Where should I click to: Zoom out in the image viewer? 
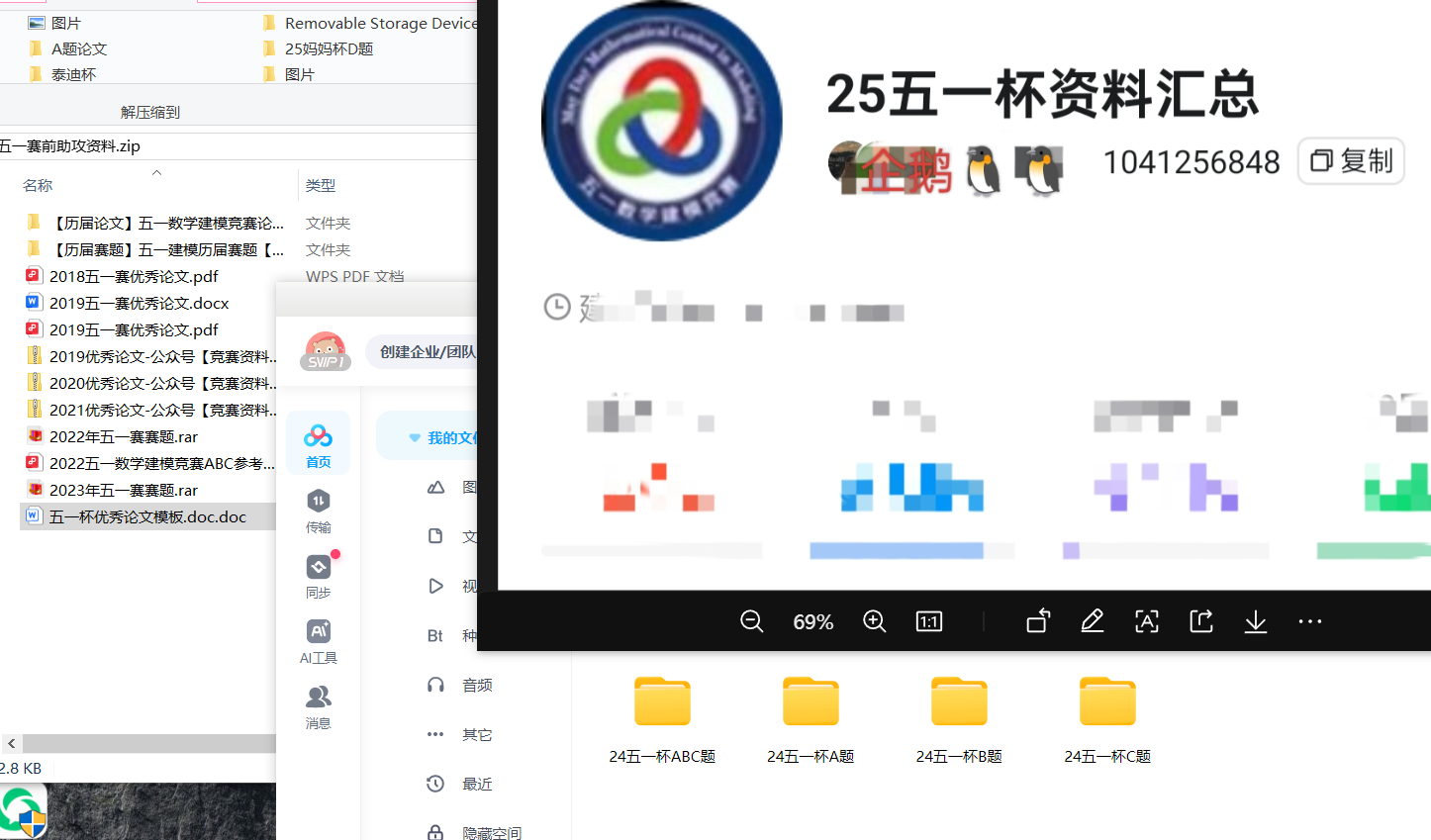point(751,621)
